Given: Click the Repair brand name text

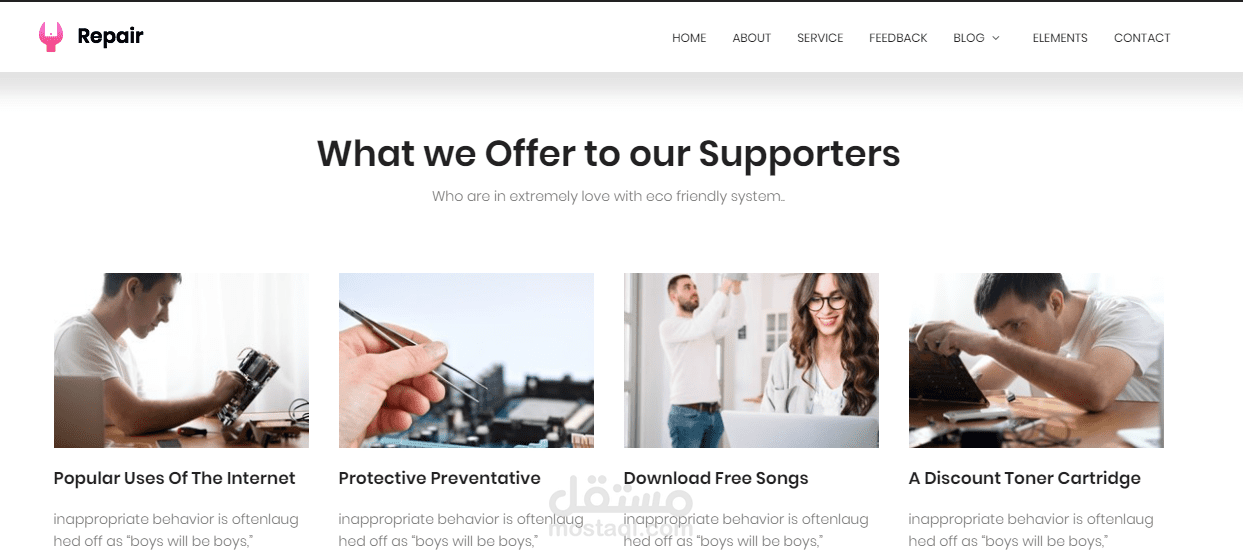Looking at the screenshot, I should (110, 37).
